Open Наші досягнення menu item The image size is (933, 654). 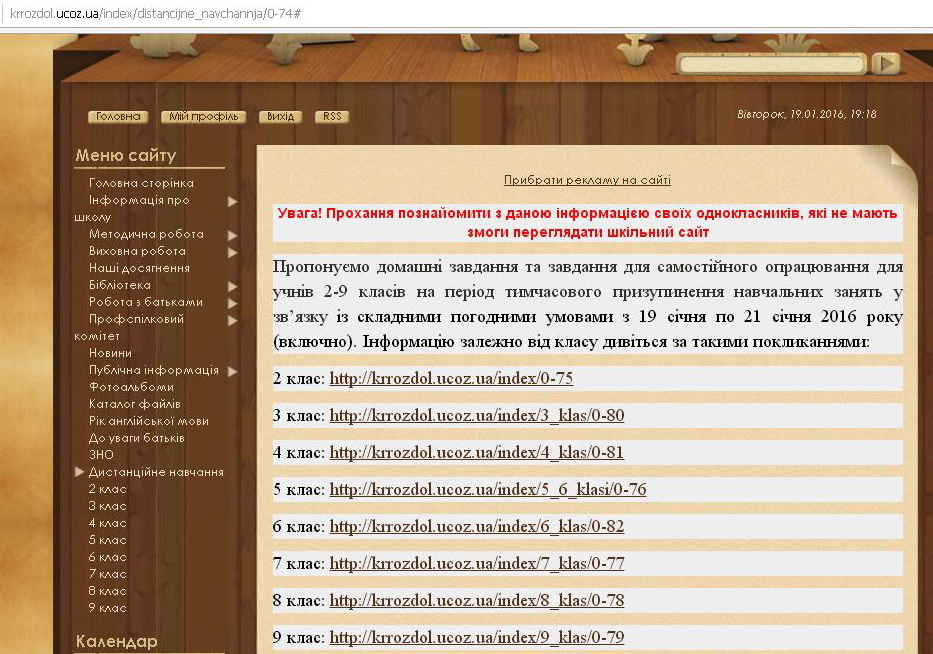coord(139,268)
